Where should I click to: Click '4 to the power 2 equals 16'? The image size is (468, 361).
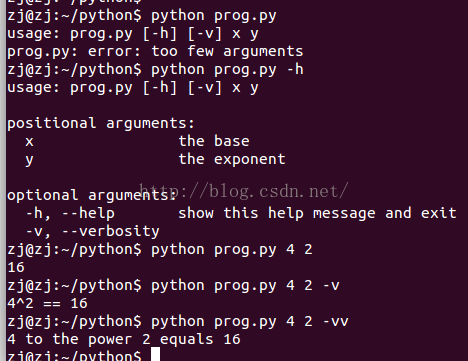tap(124, 340)
